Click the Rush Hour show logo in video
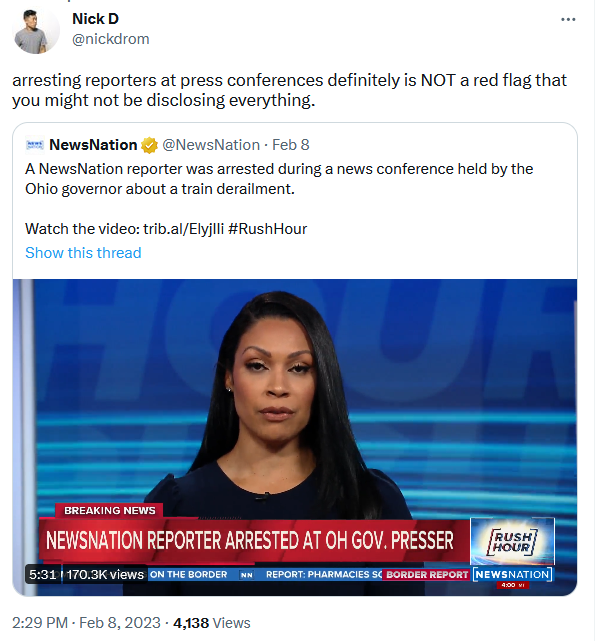This screenshot has height=641, width=600. click(513, 541)
